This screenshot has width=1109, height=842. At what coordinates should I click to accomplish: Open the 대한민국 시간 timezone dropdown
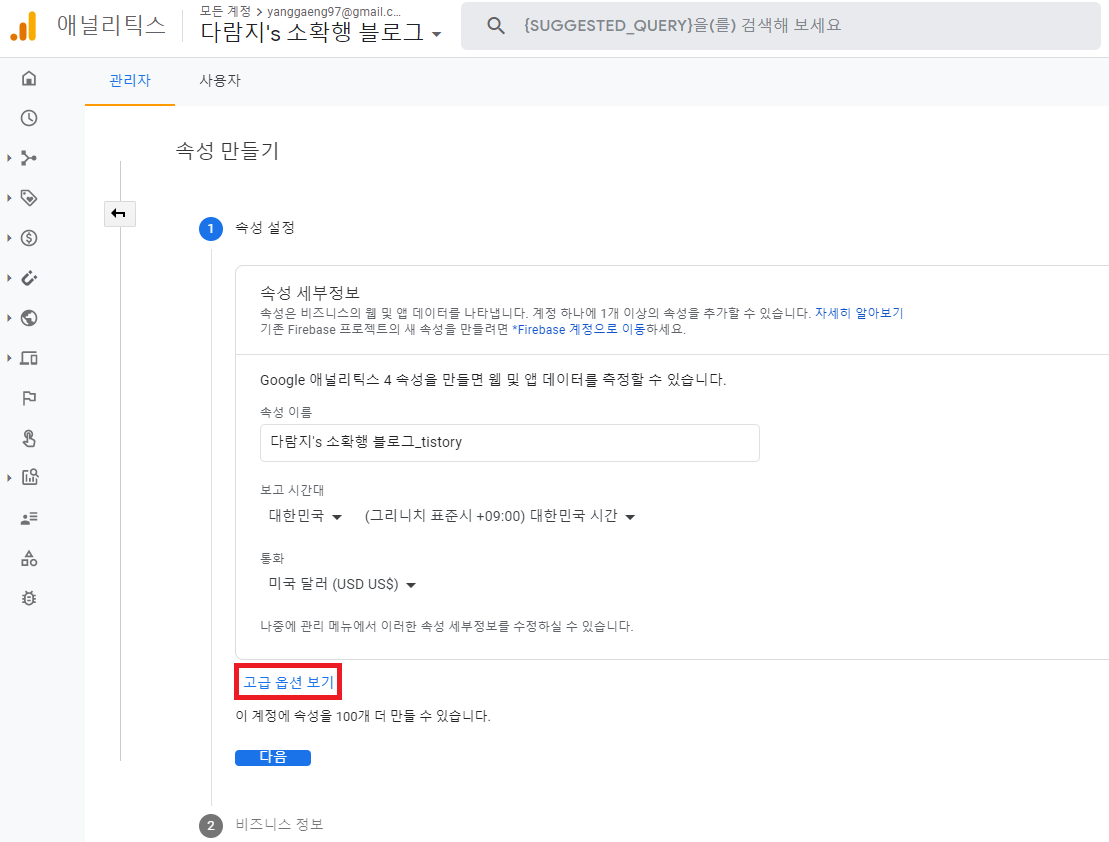[x=499, y=516]
